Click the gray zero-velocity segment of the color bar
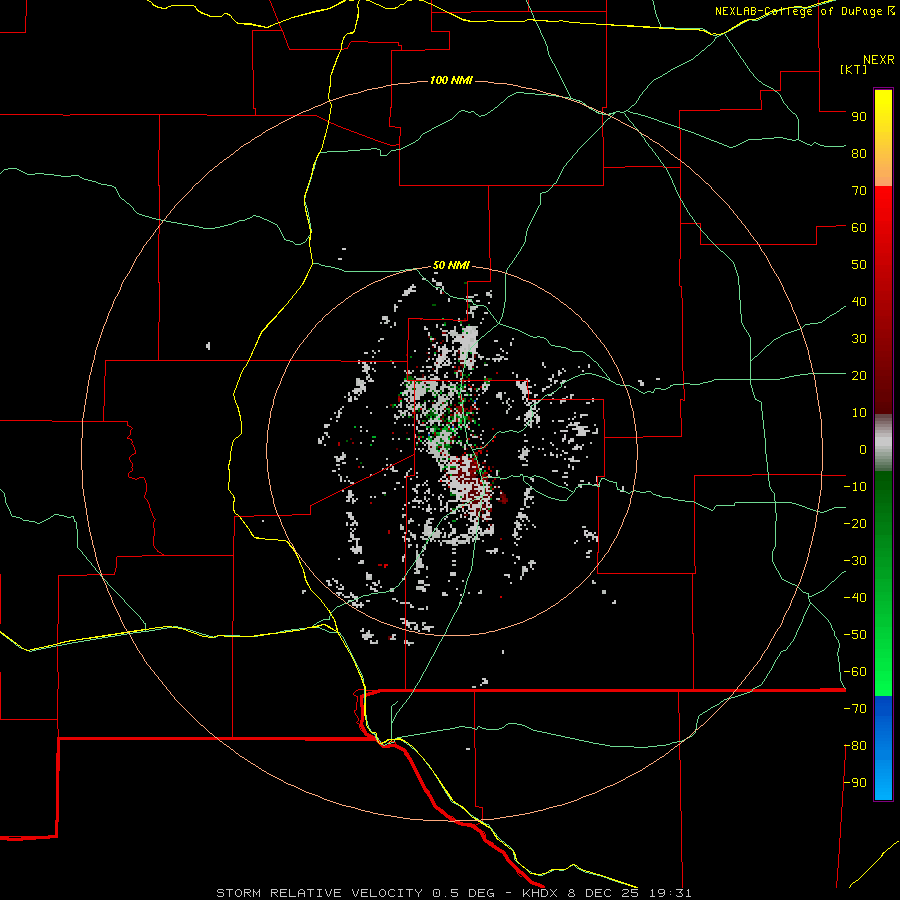Screen dimensions: 900x900 tap(883, 443)
